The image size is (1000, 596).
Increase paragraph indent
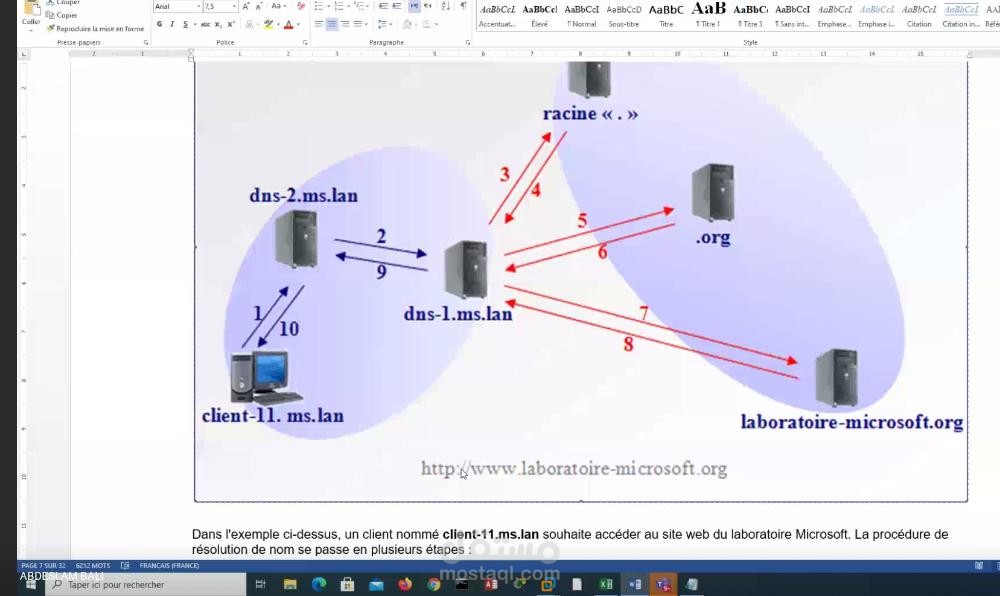[397, 6]
